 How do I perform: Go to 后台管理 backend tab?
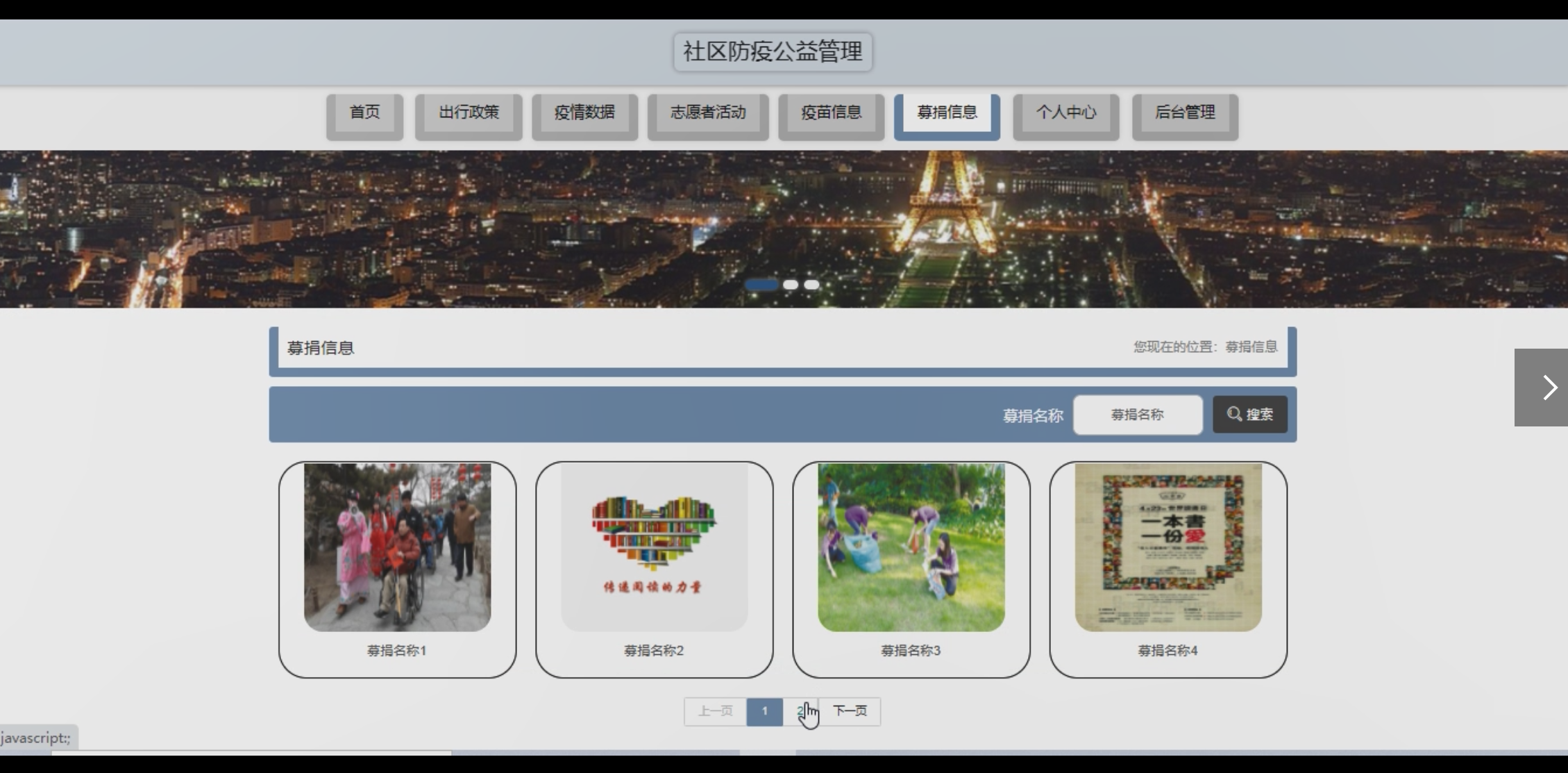[x=1185, y=113]
